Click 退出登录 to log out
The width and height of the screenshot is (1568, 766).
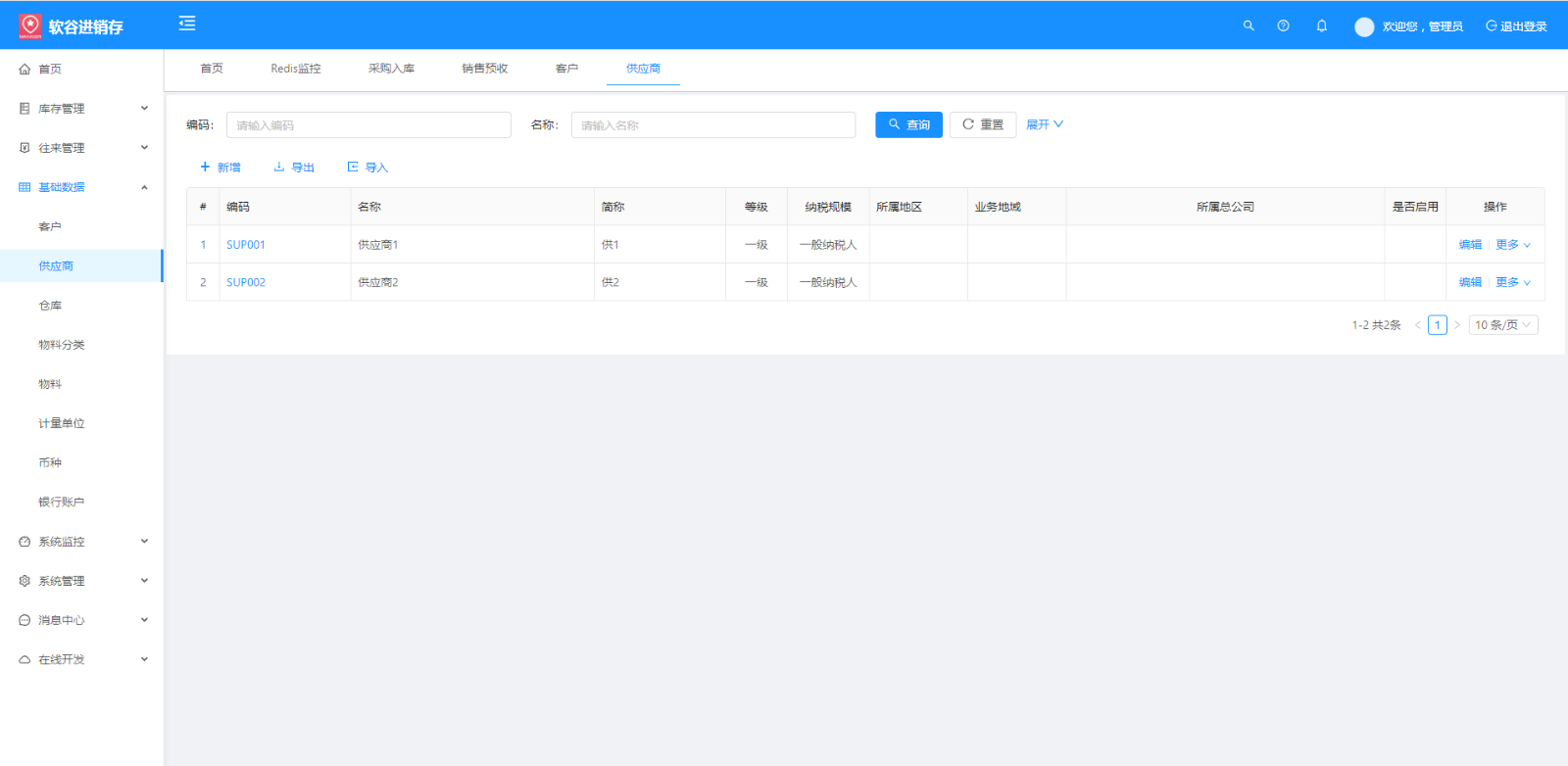coord(1516,26)
